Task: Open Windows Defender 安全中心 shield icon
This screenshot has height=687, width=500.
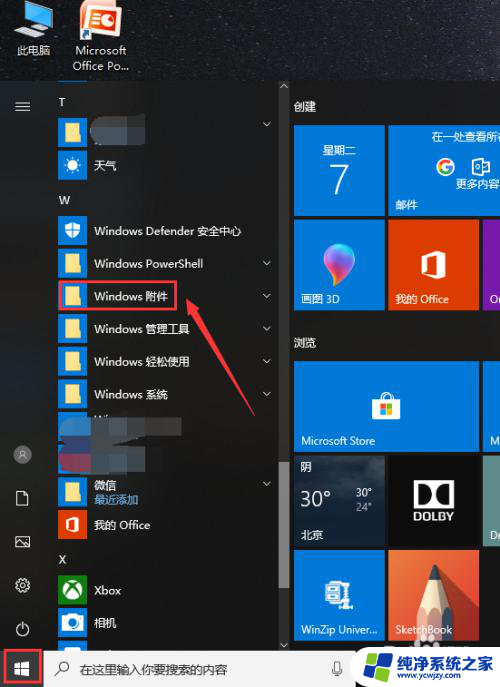Action: pyautogui.click(x=73, y=230)
